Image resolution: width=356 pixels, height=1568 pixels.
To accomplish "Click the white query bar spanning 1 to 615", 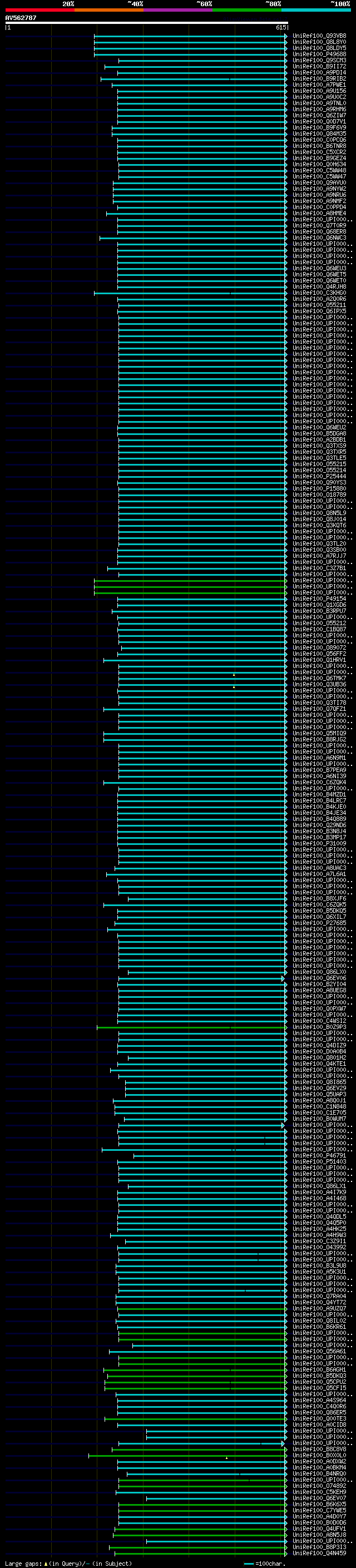I will 146,22.
